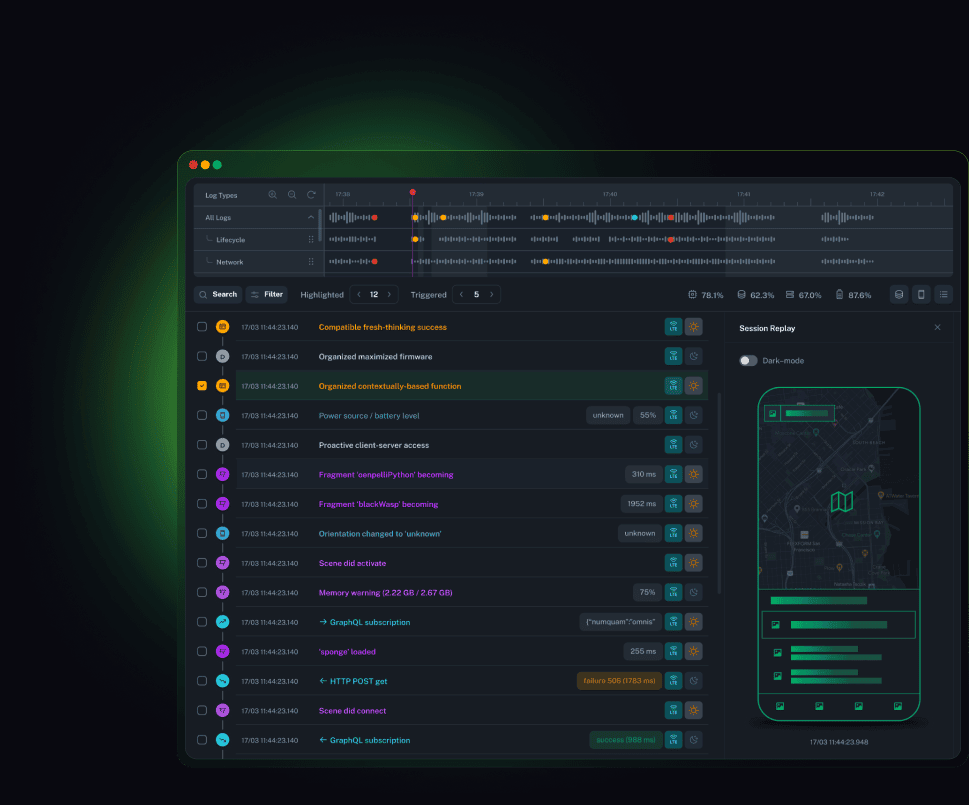Go to next triggered log
969x805 pixels.
tap(492, 295)
